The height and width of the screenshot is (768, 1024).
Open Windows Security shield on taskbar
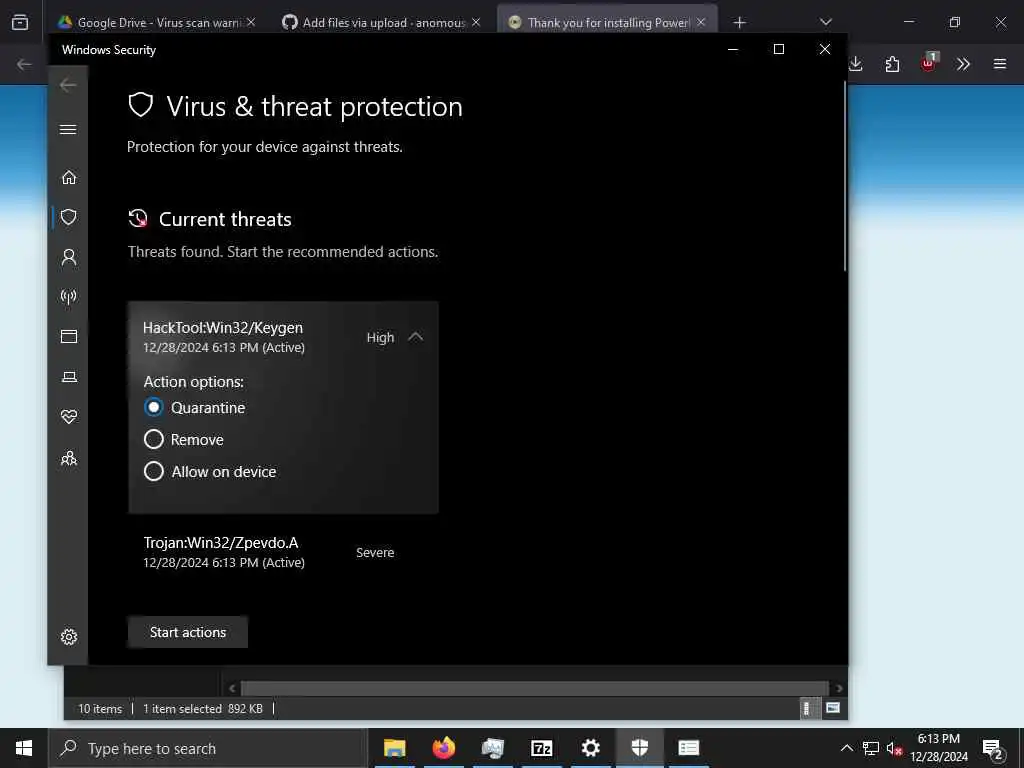pos(639,748)
